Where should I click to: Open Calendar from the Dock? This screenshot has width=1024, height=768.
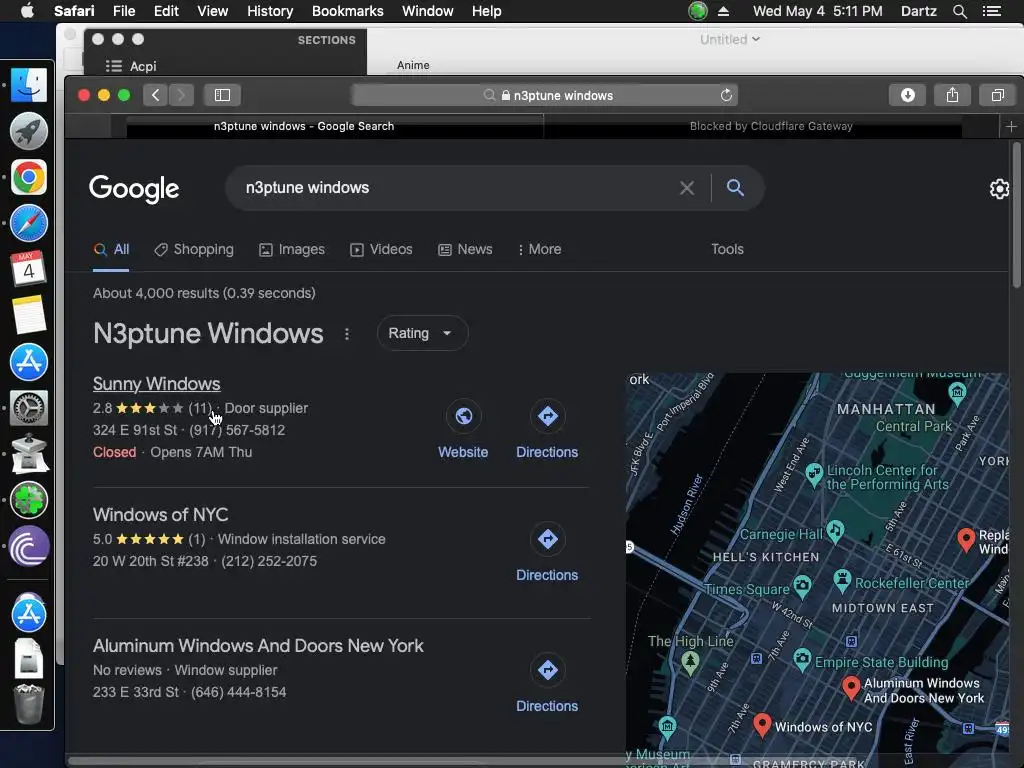[x=29, y=269]
